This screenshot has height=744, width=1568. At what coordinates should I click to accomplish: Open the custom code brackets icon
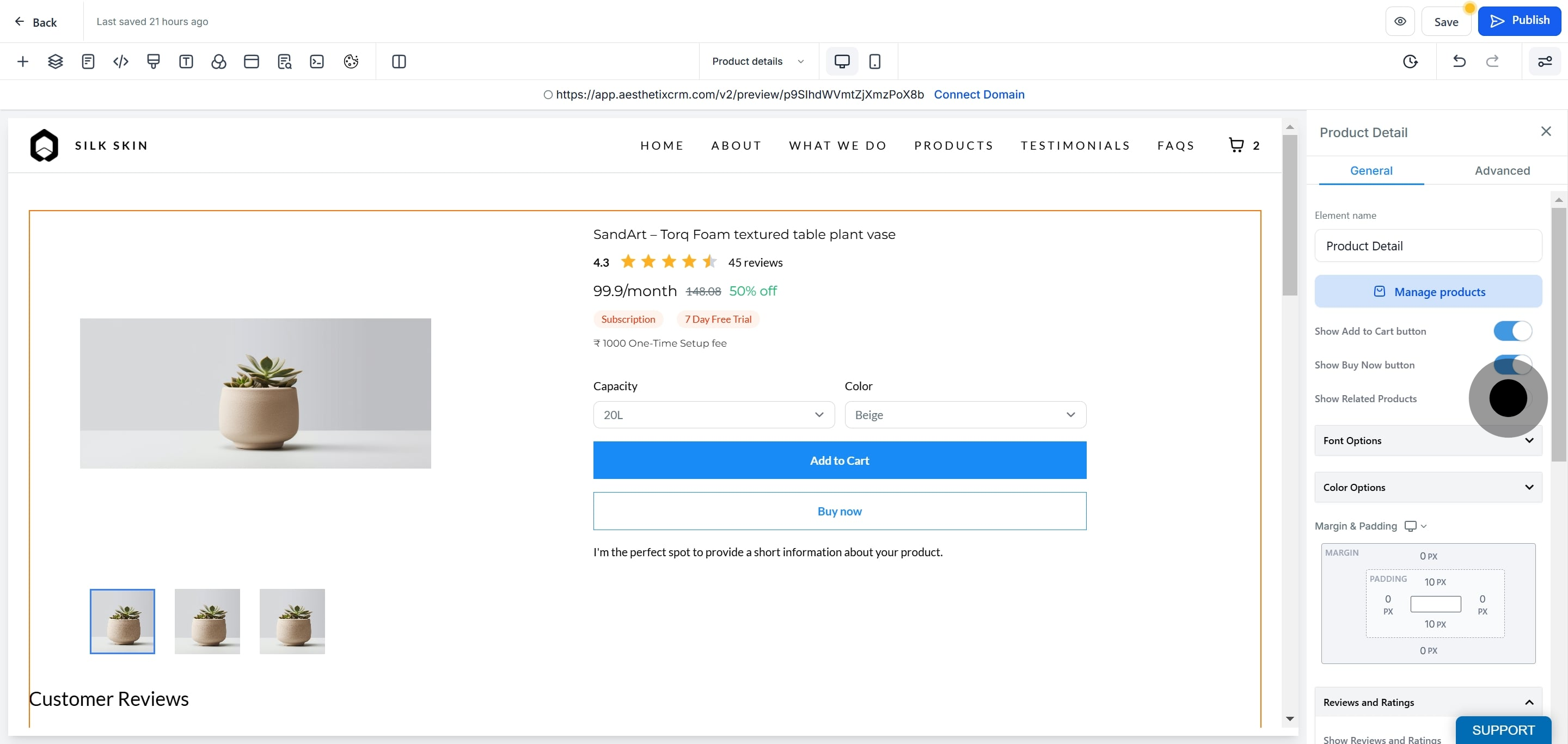[120, 62]
